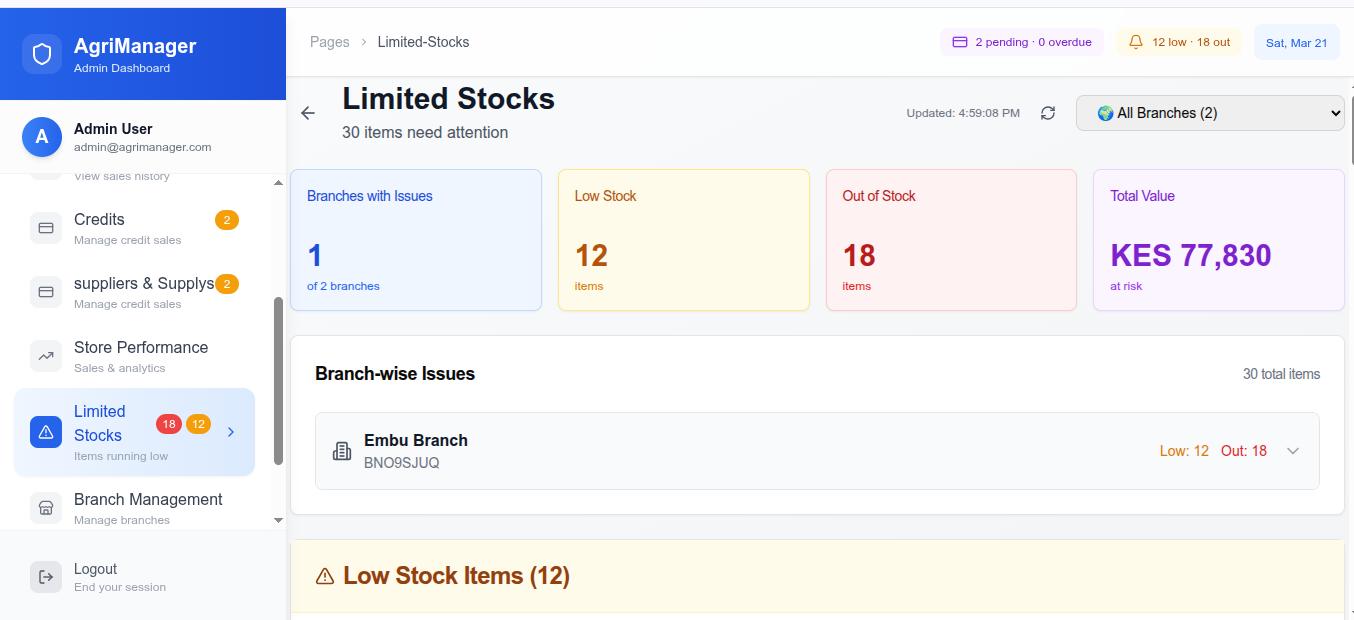The image size is (1354, 620).
Task: Click the Low Stock summary card
Action: [683, 240]
